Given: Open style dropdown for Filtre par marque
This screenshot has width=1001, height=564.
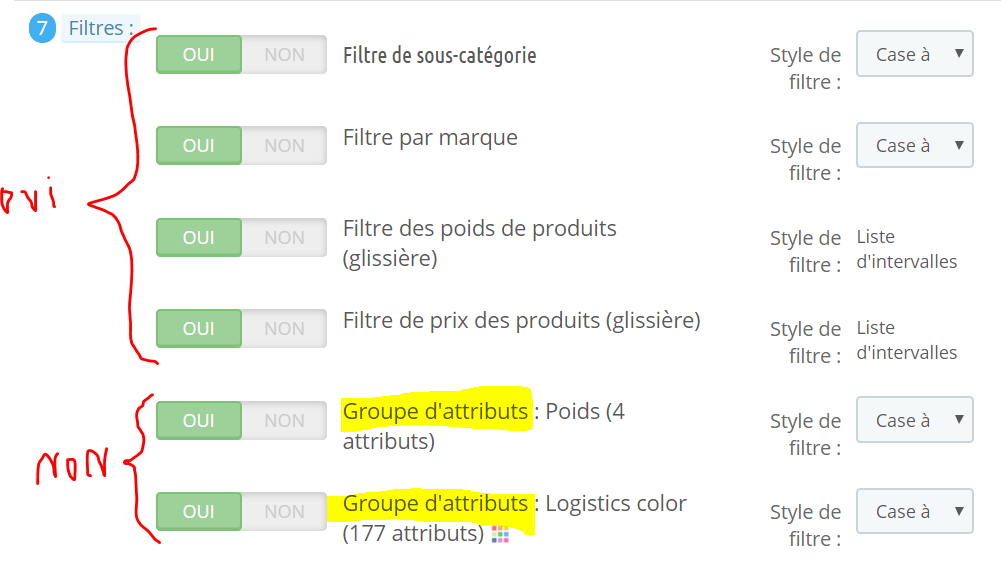Looking at the screenshot, I should (x=914, y=145).
